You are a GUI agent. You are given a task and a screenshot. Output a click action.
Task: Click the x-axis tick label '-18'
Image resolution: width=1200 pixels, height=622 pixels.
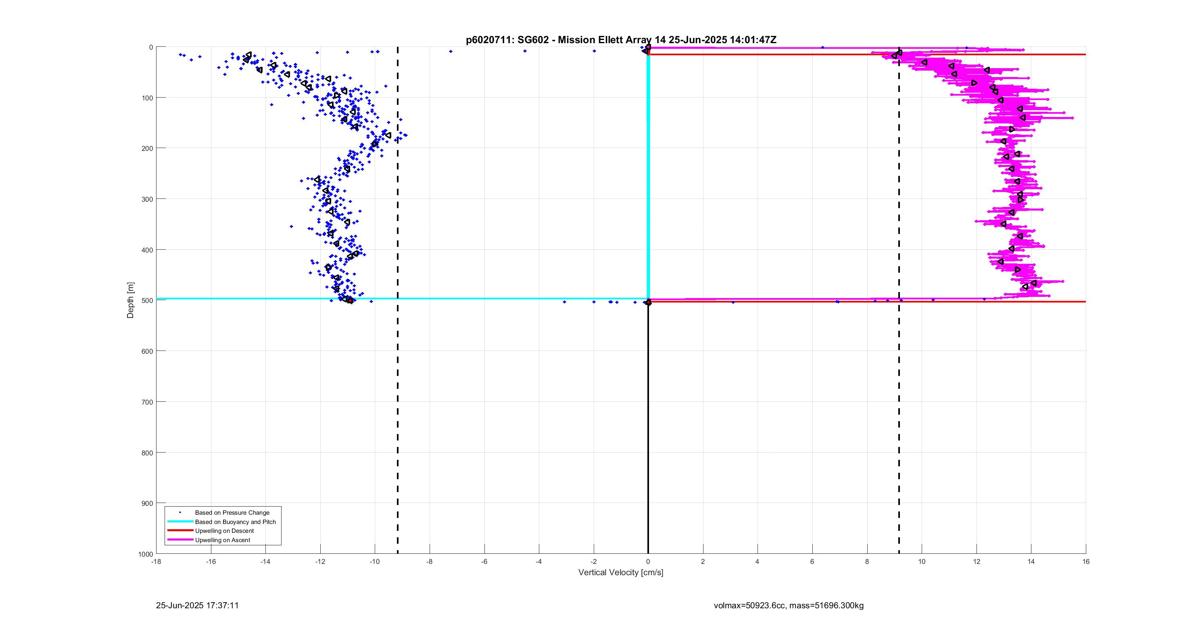point(156,561)
